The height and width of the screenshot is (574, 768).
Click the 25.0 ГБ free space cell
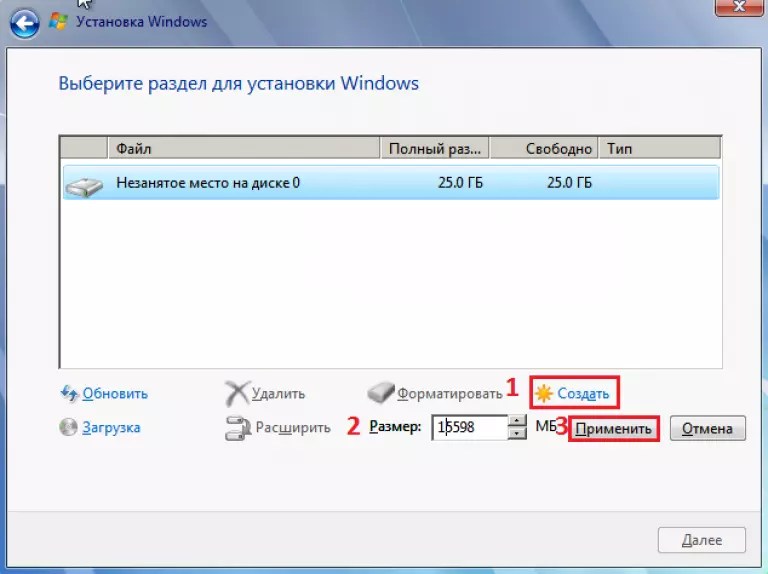tap(569, 183)
